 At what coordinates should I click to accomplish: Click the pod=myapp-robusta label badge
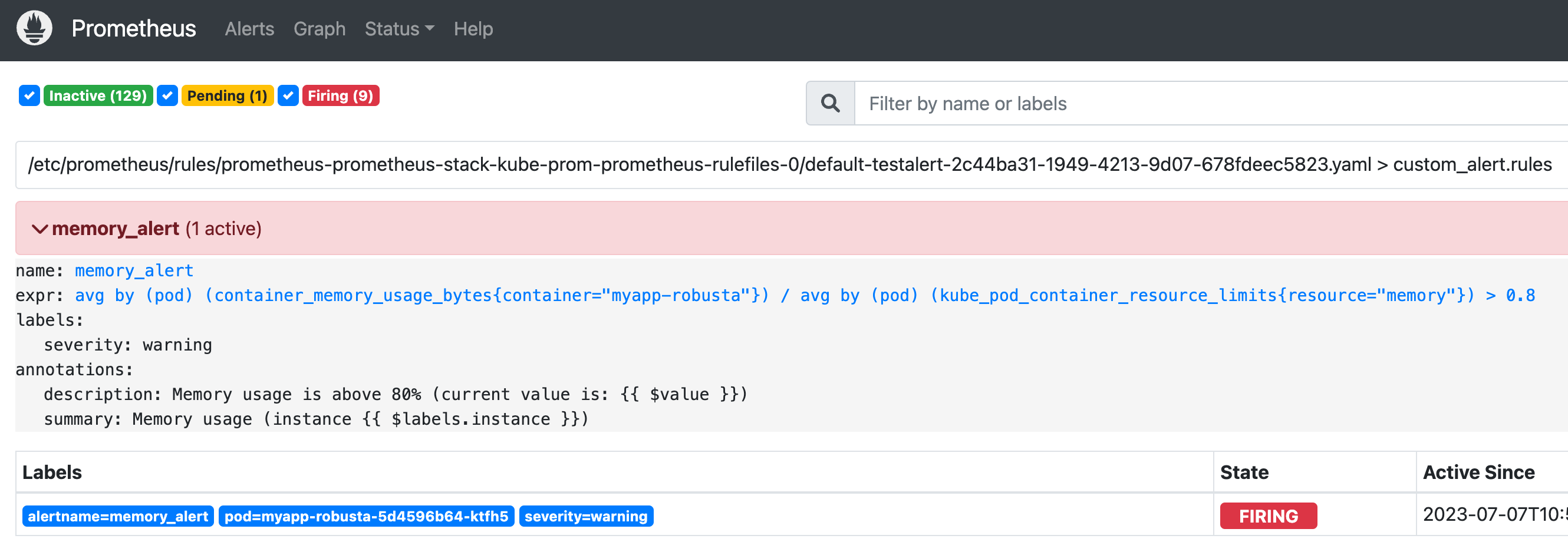tap(367, 517)
